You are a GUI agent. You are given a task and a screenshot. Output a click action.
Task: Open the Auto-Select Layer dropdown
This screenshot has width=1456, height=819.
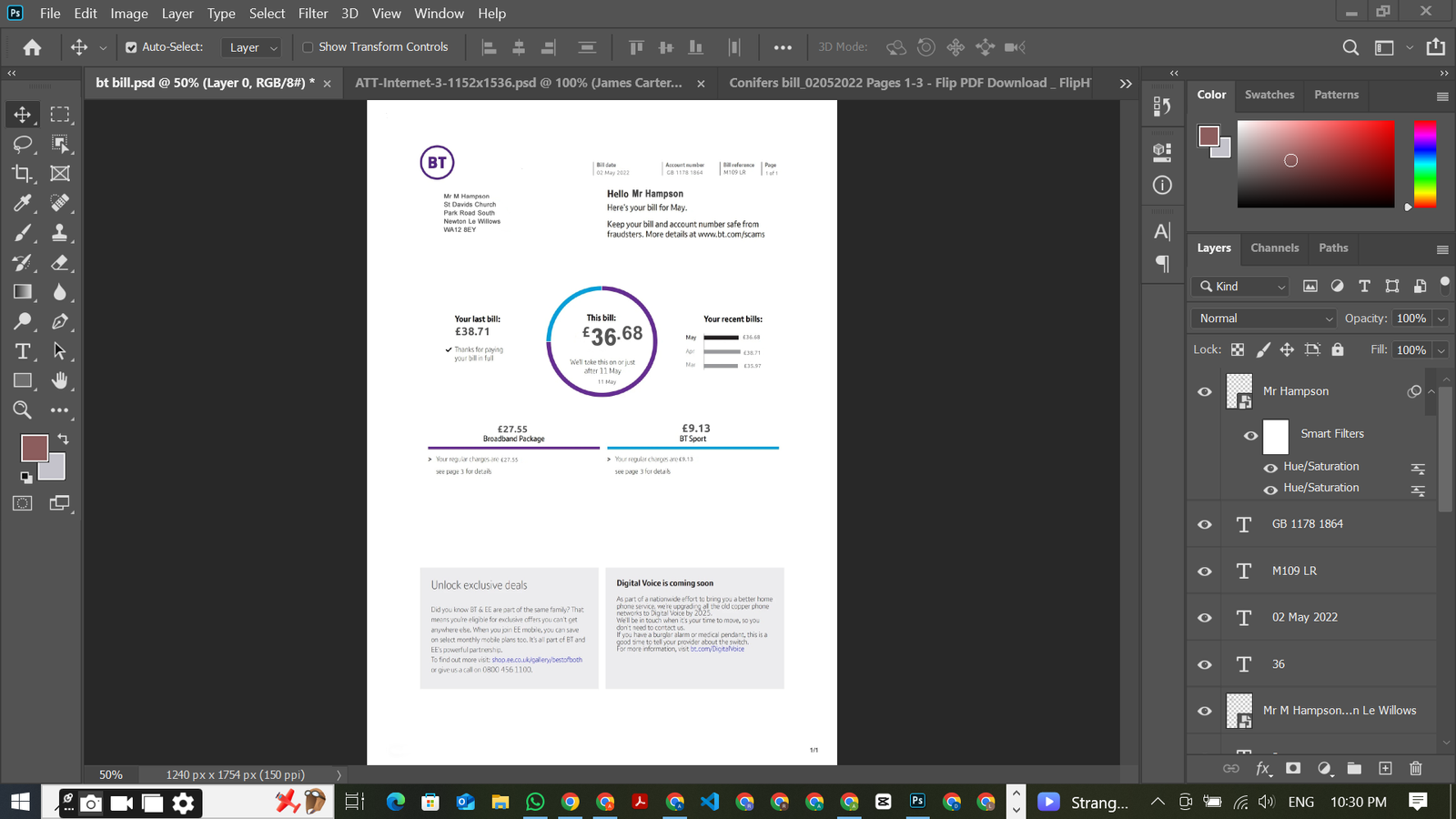point(251,47)
